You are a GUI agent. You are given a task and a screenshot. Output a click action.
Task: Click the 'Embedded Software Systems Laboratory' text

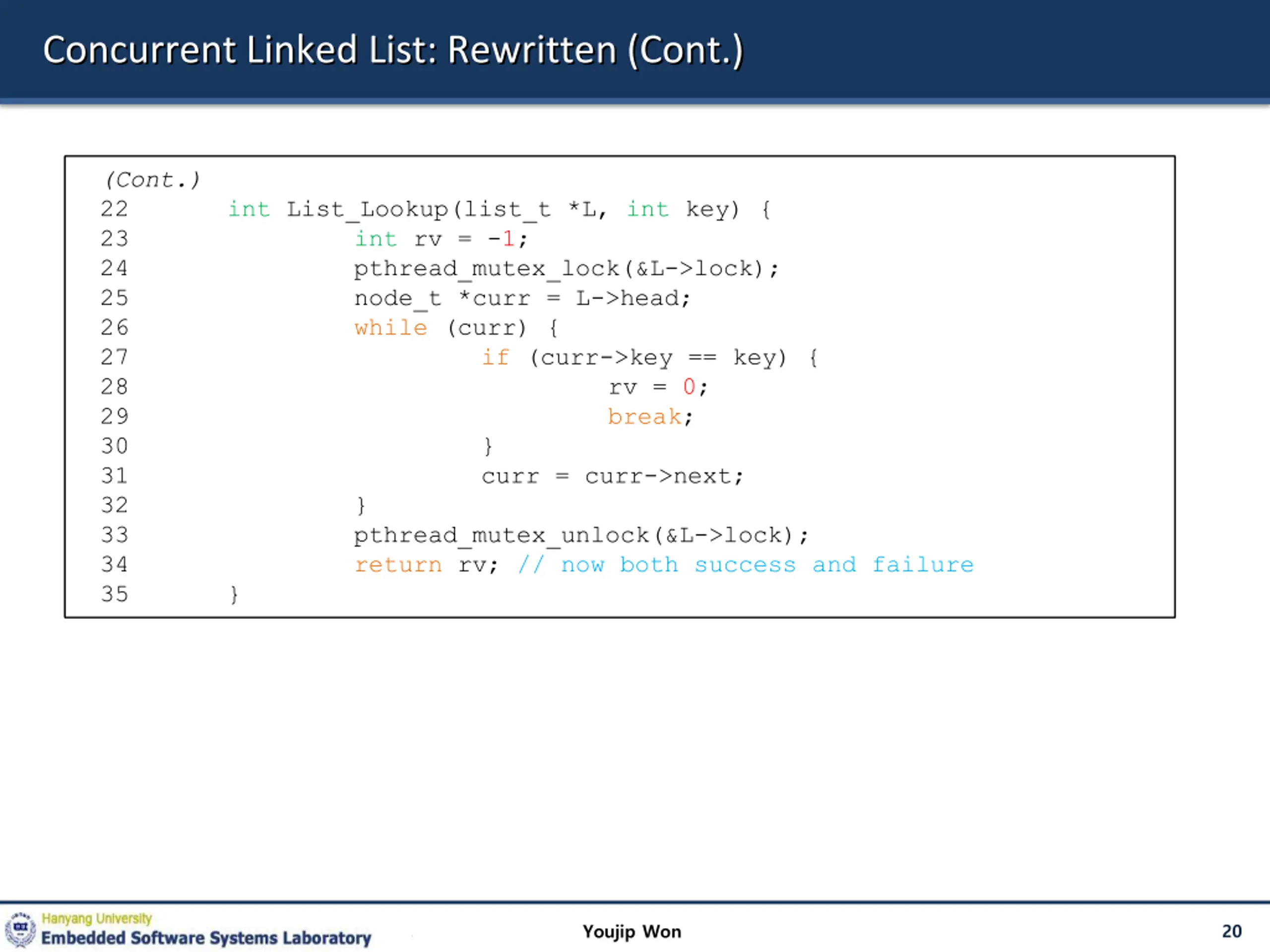(206, 938)
